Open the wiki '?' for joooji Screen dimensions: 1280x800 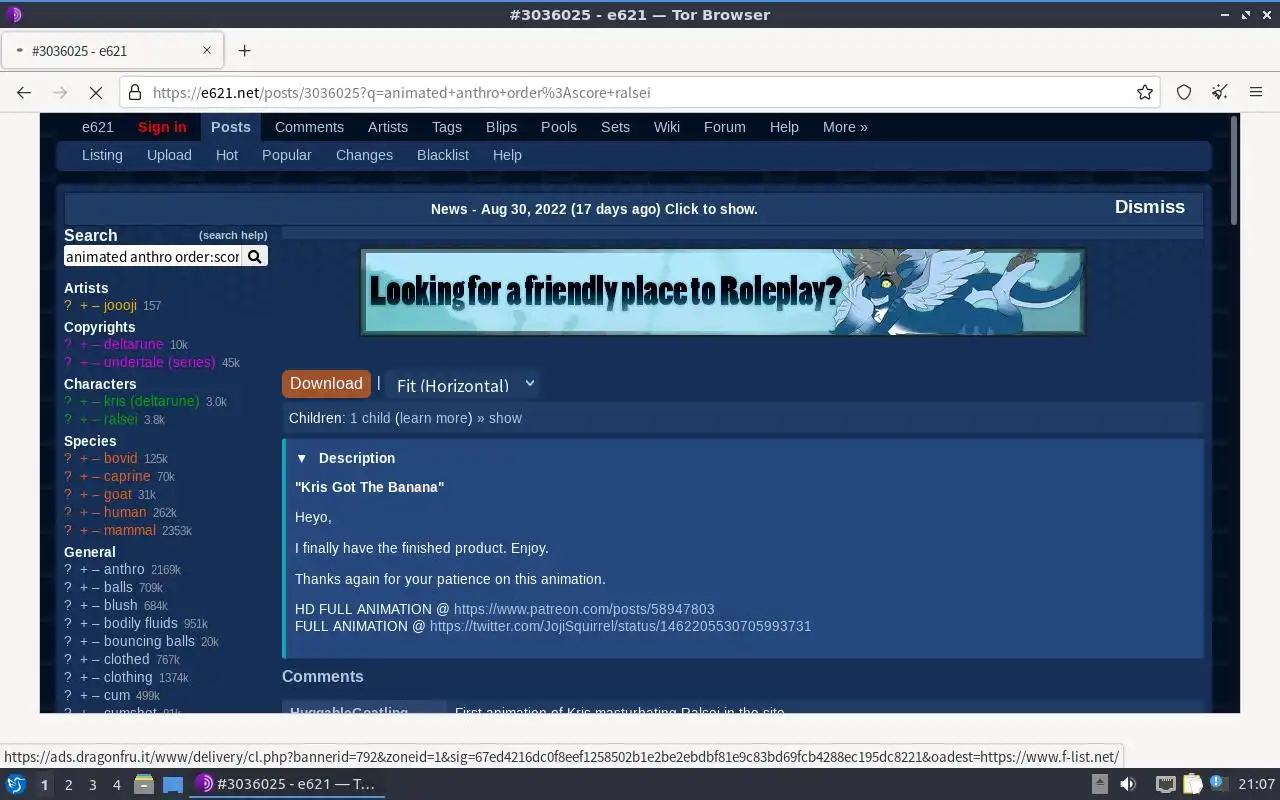pyautogui.click(x=68, y=306)
